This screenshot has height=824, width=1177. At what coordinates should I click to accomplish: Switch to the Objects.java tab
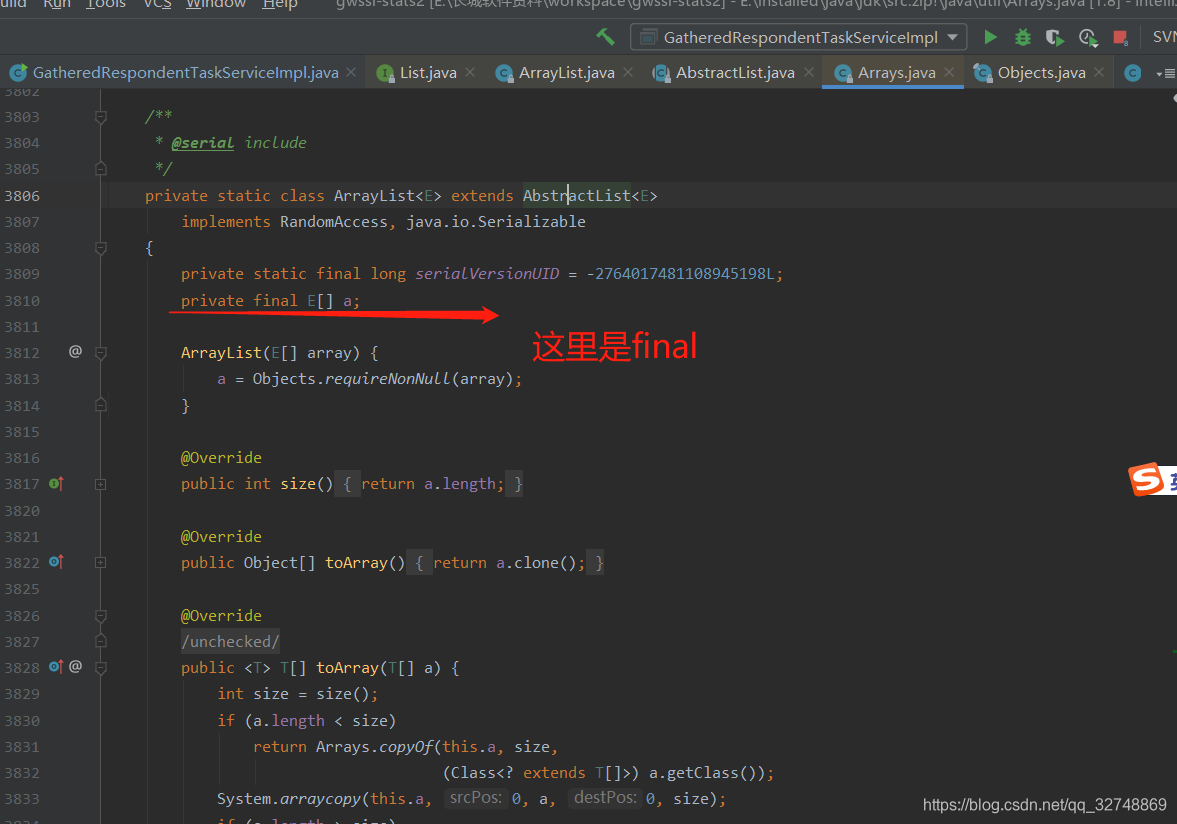point(1040,73)
